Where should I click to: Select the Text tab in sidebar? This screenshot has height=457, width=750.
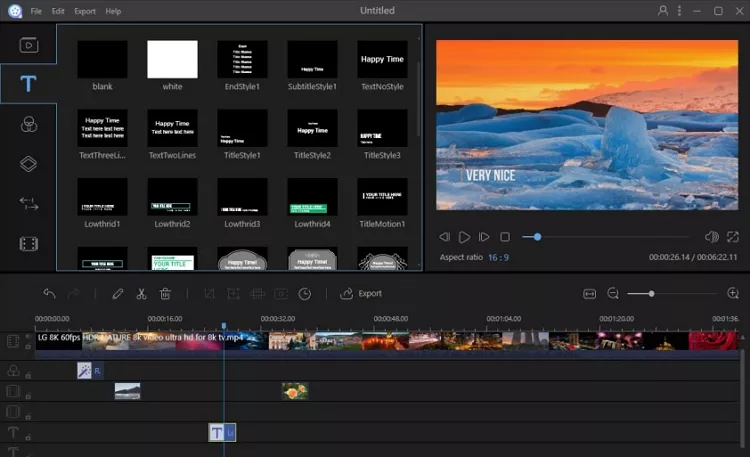pyautogui.click(x=28, y=84)
